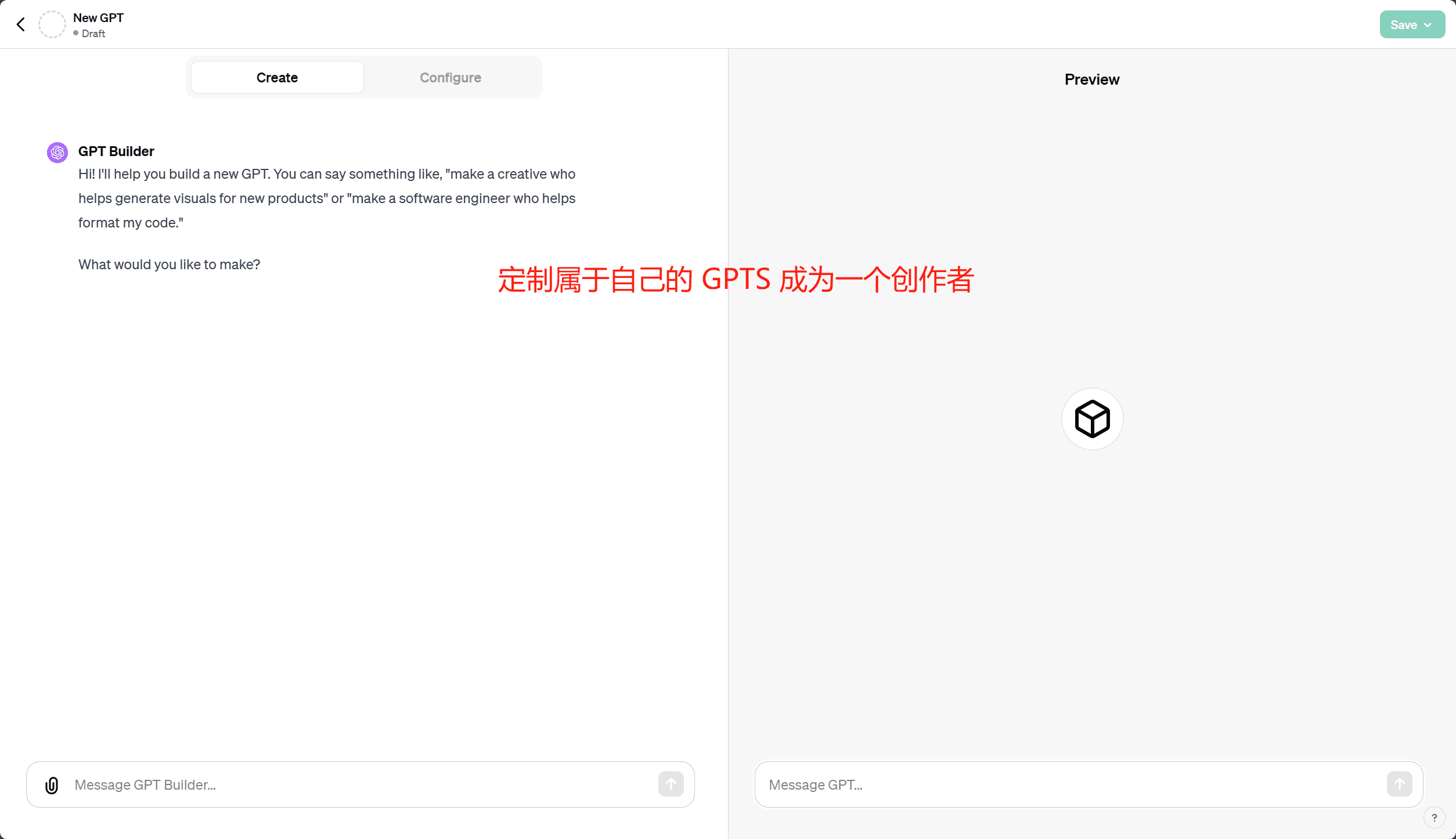Click the "What would you like to make?" text
Viewport: 1456px width, 839px height.
tap(169, 265)
